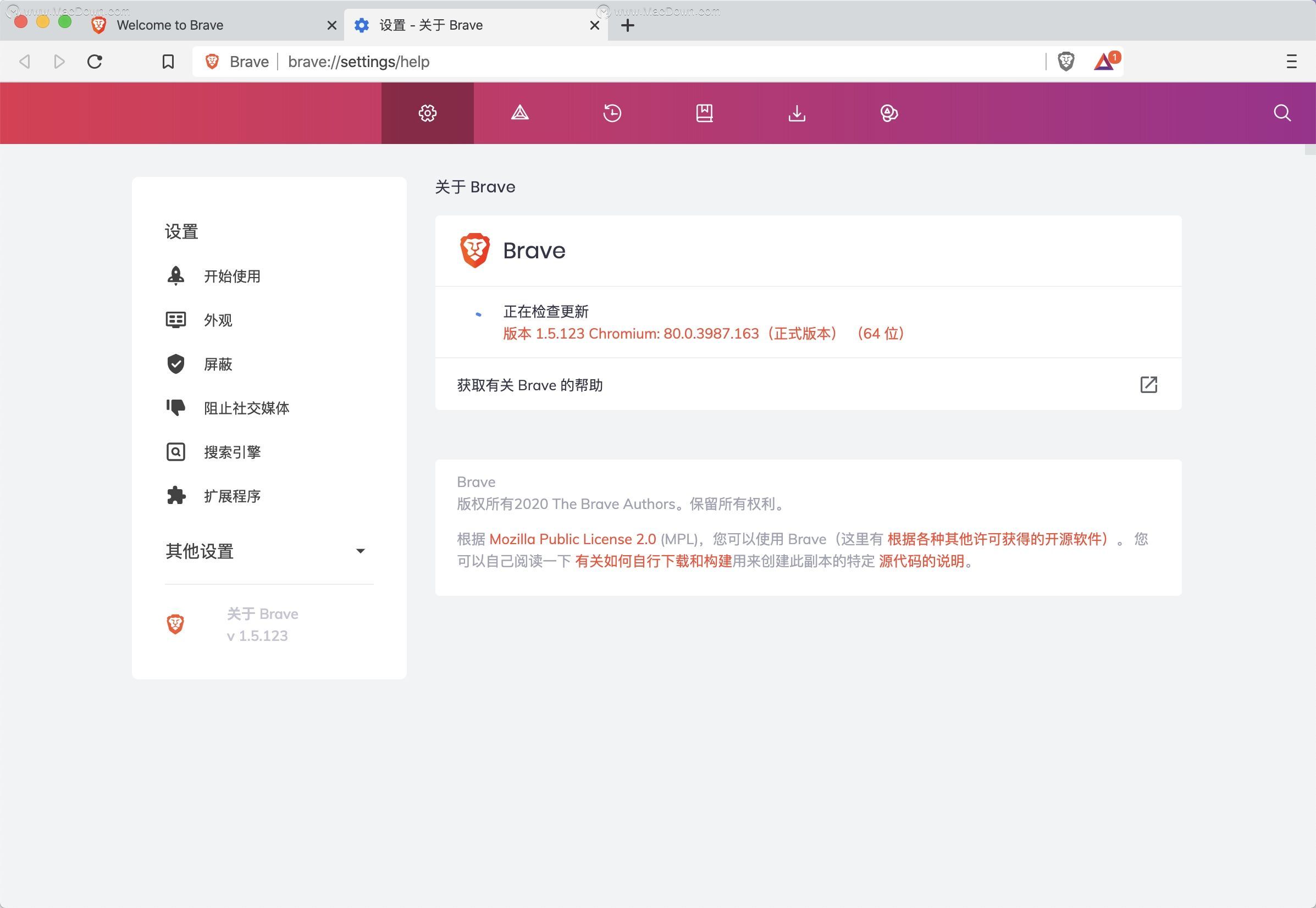The height and width of the screenshot is (908, 1316).
Task: Open external link icon for Brave help
Action: coord(1149,385)
